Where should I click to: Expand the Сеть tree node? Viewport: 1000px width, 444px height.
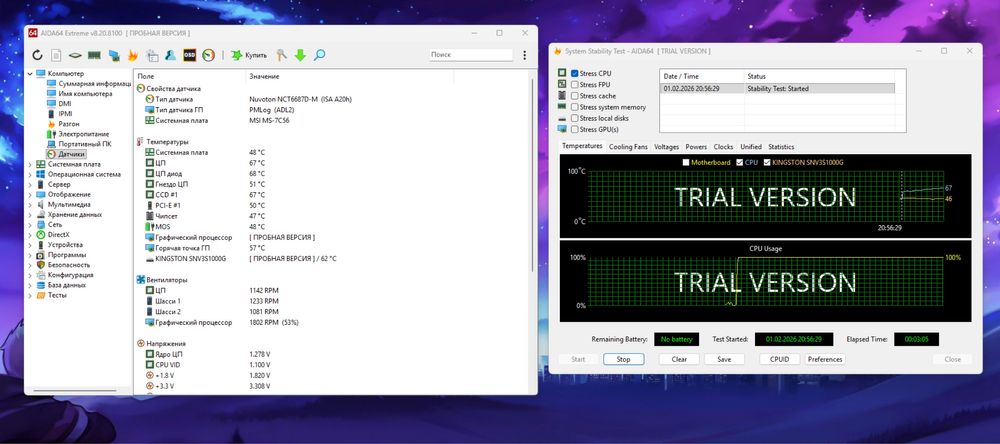pos(30,225)
